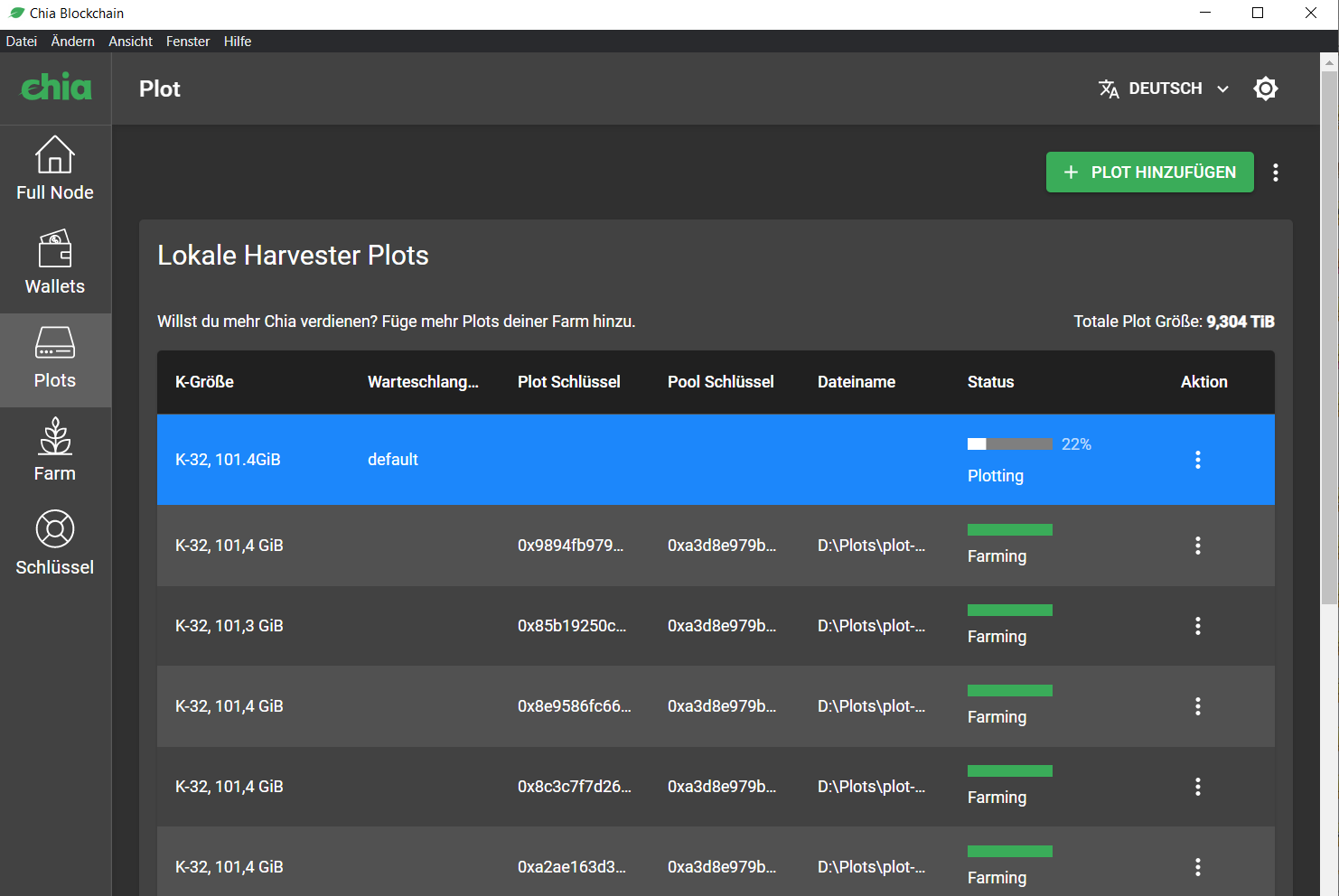Click the Farming progress bar for plot 0x85b19250c
Viewport: 1339px width, 896px height.
coord(1010,611)
